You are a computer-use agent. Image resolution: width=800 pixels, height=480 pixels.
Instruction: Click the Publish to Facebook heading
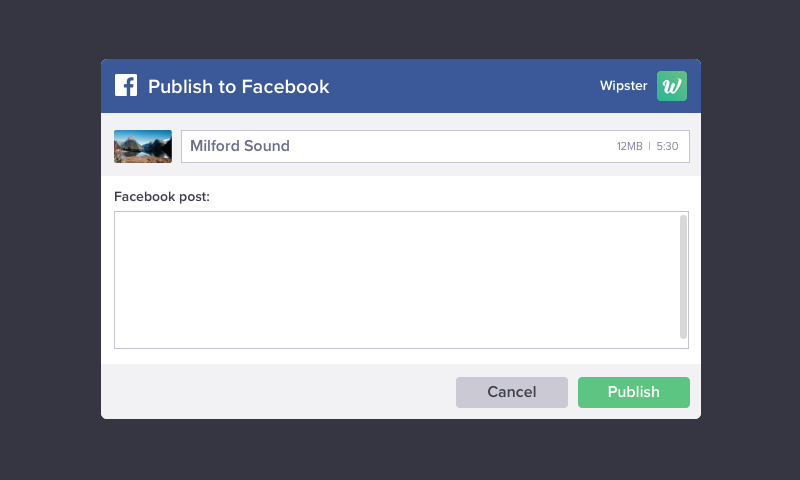[x=238, y=86]
